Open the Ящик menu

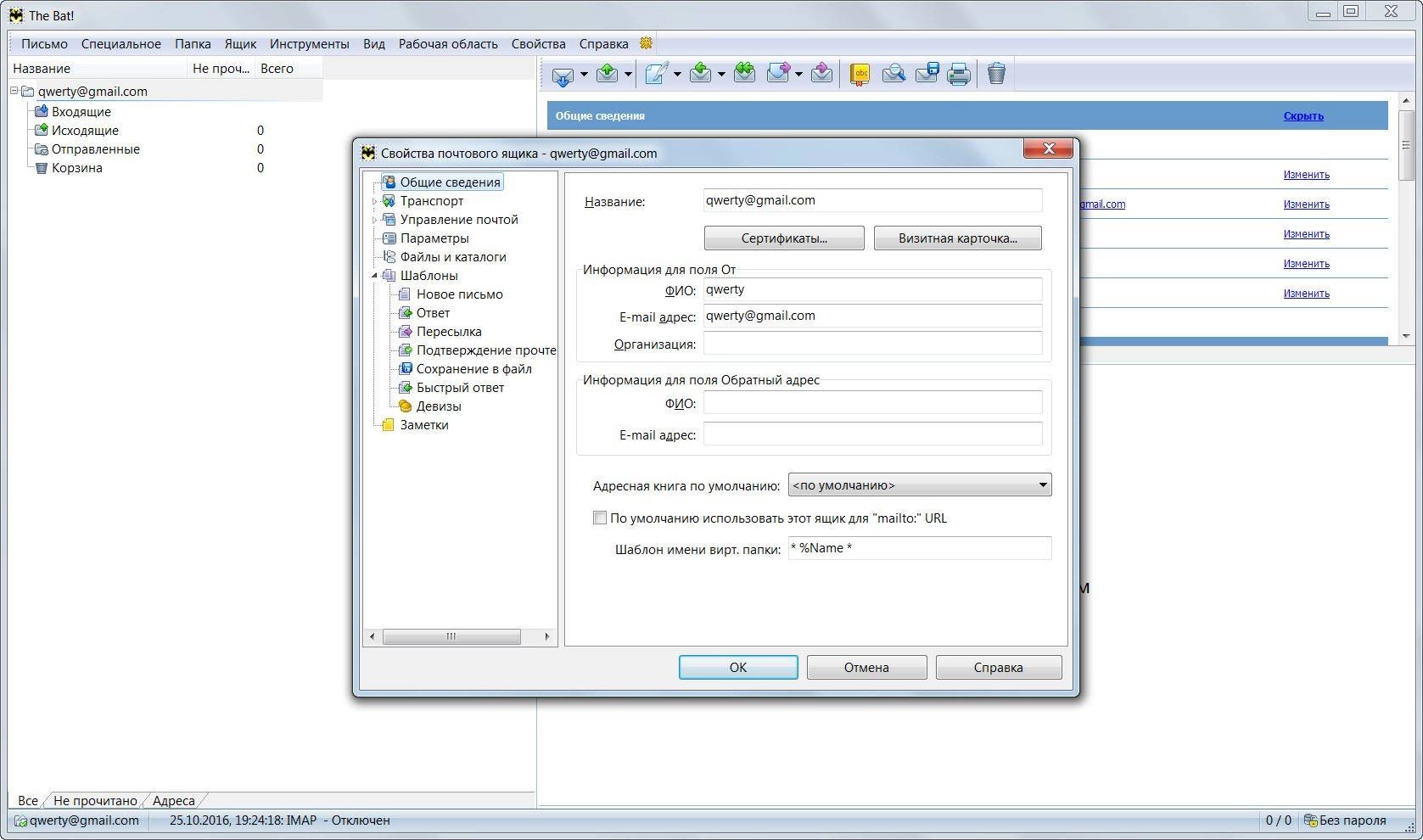(241, 44)
